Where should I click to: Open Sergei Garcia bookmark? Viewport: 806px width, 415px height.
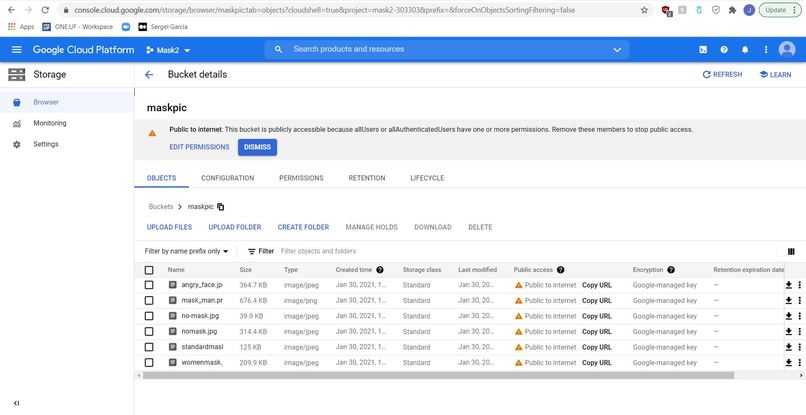click(163, 27)
